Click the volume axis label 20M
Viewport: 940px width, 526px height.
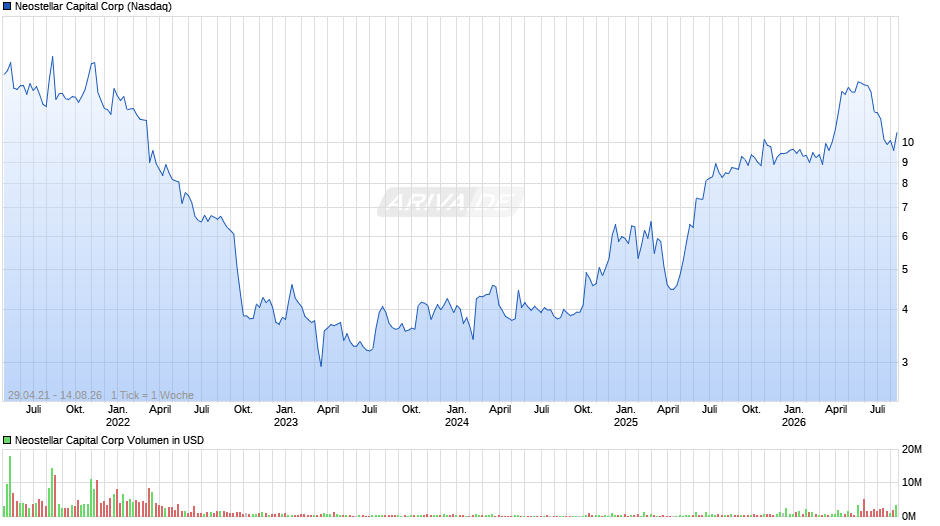coord(911,449)
